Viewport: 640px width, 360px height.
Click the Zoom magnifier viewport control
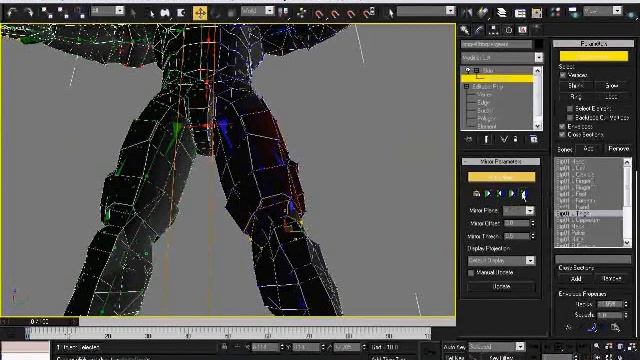tap(597, 346)
